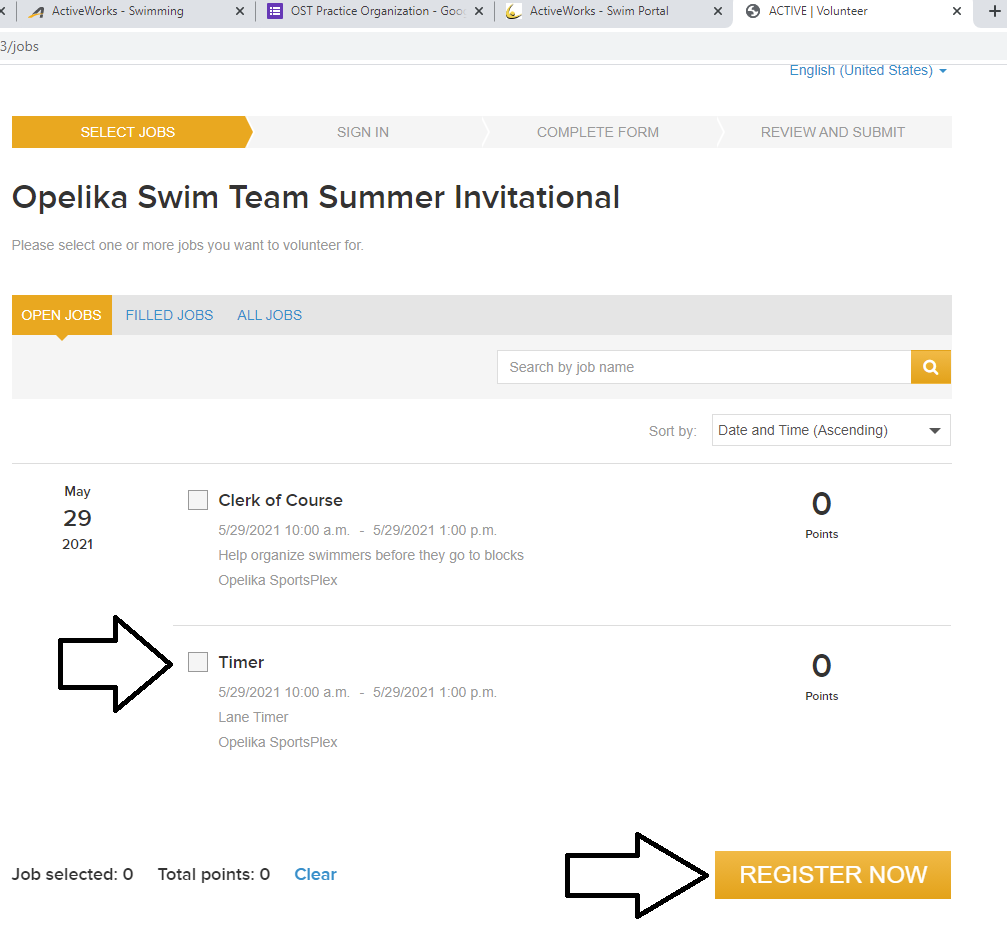Click the SIGN IN progress step
The width and height of the screenshot is (1007, 932).
[x=363, y=132]
